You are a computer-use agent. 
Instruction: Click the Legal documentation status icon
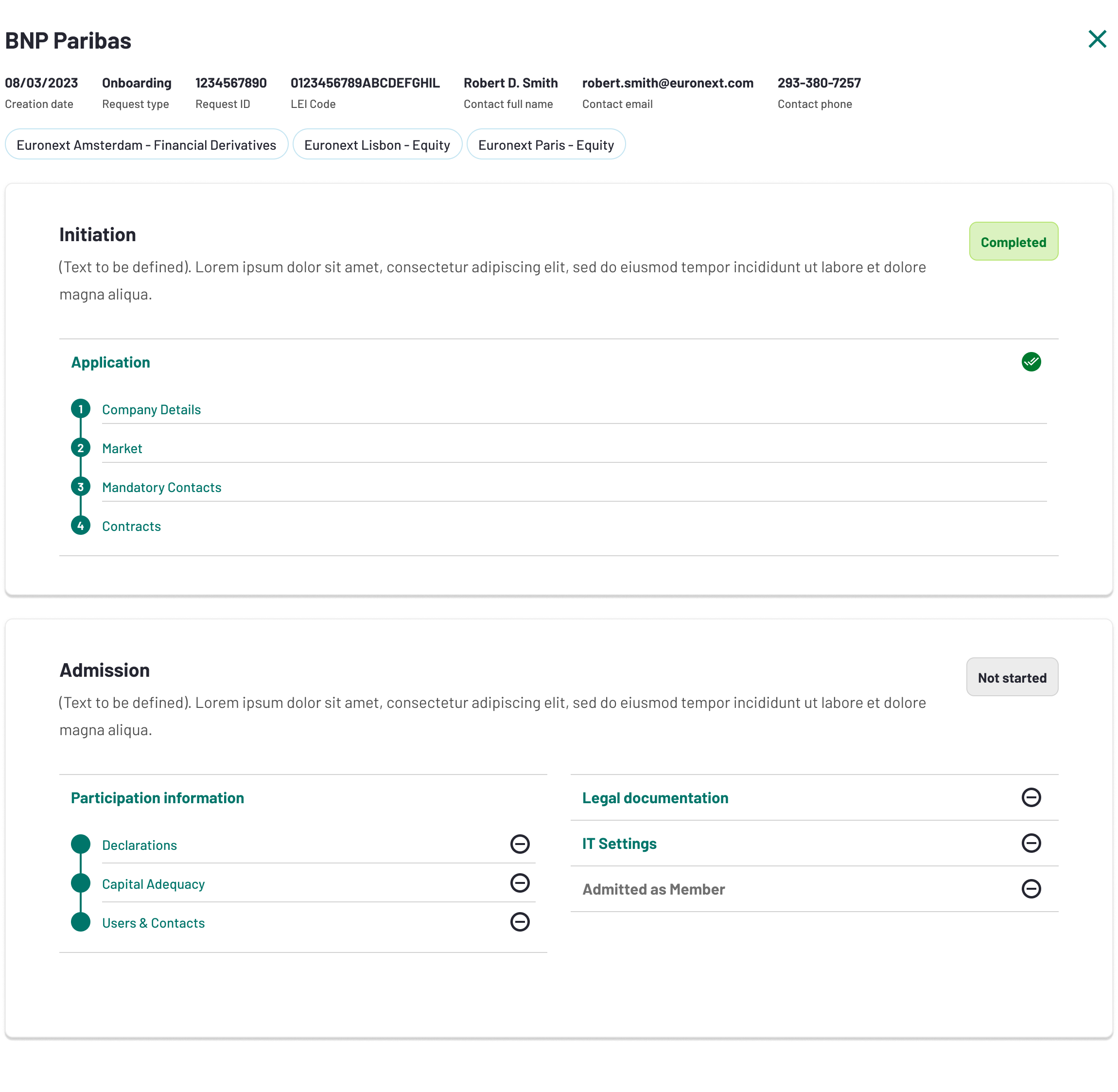[1031, 797]
